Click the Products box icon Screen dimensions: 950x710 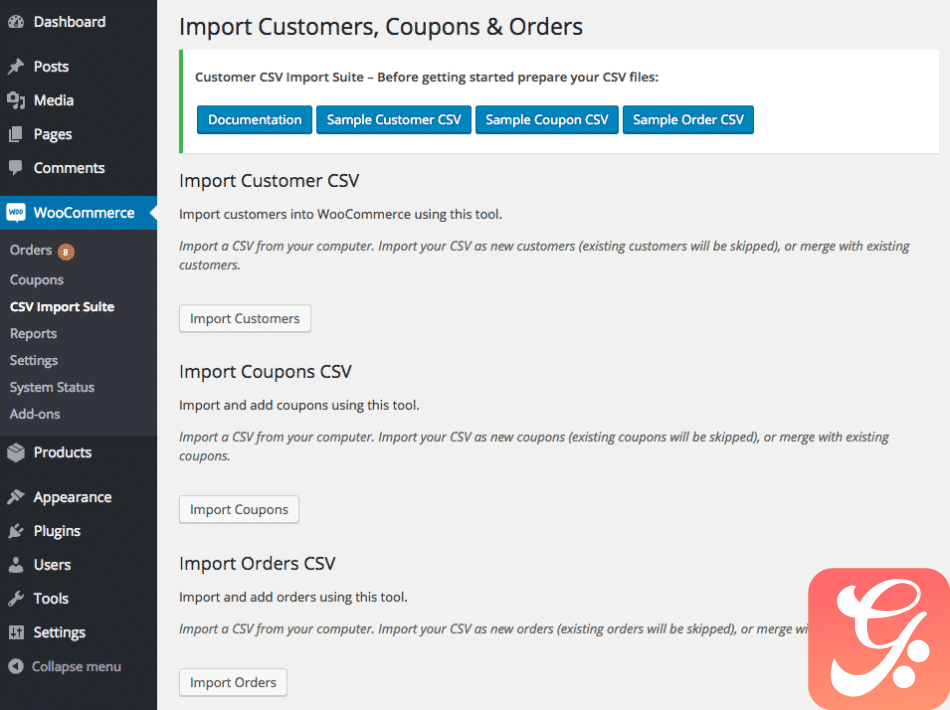click(x=16, y=453)
